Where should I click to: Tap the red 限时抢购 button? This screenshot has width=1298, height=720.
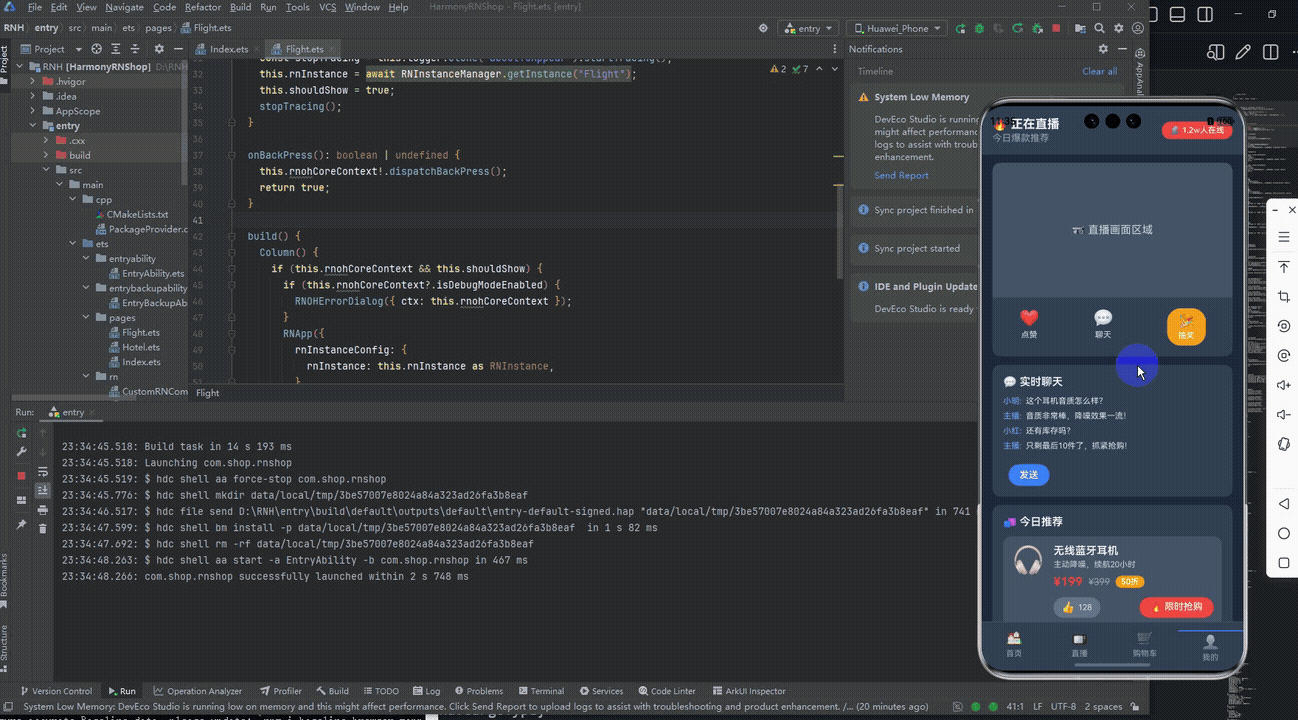pyautogui.click(x=1176, y=607)
